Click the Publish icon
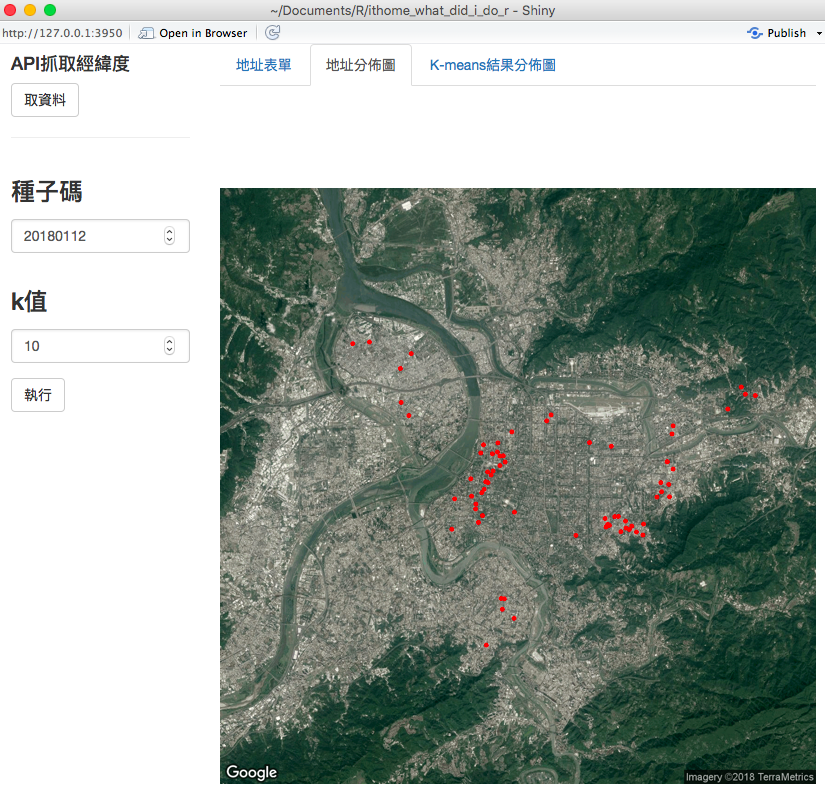 (x=754, y=33)
